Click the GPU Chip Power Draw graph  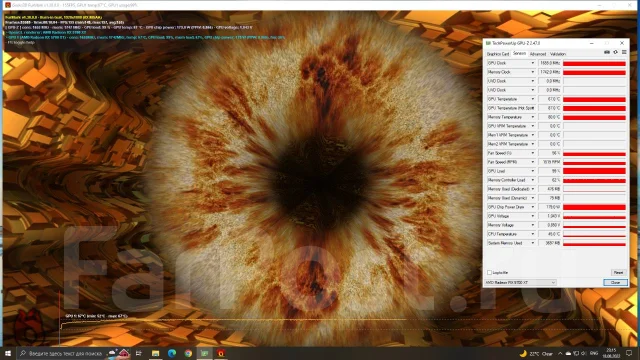click(594, 207)
